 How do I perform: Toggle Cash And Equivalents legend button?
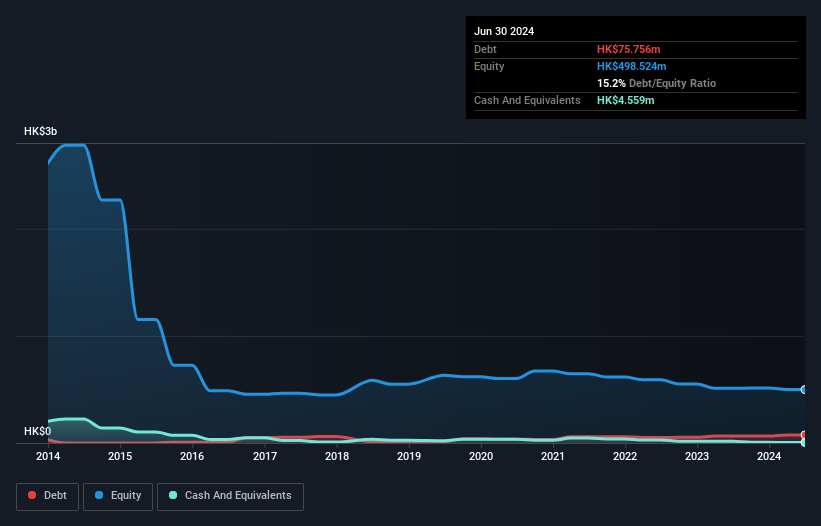click(230, 496)
